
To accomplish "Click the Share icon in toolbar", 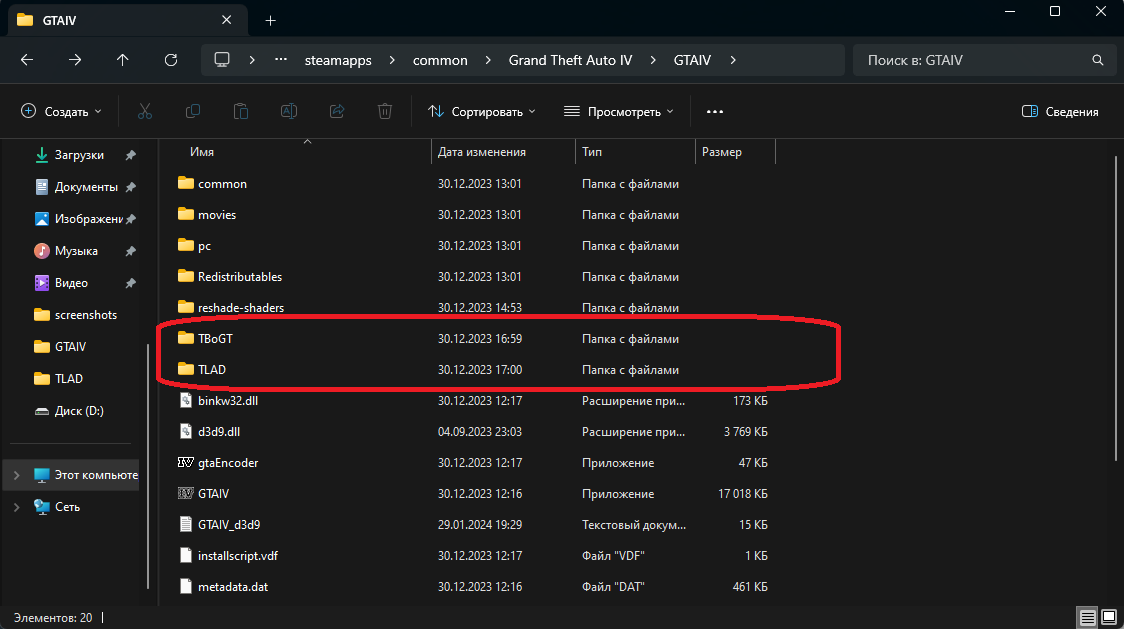I will click(x=337, y=111).
